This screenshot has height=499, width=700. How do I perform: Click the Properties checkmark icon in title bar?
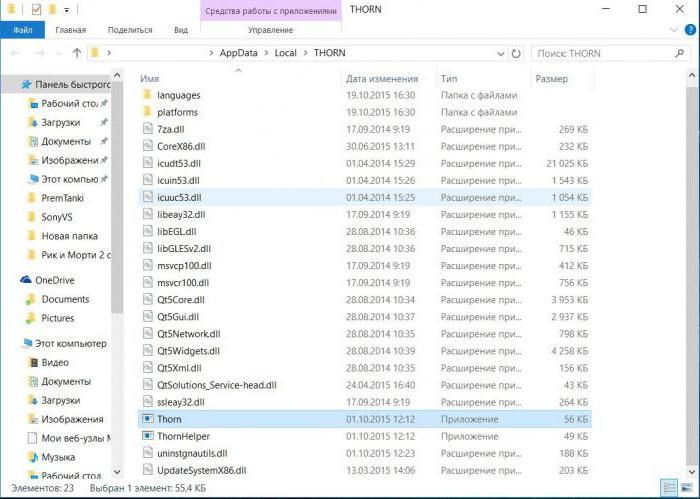(37, 9)
